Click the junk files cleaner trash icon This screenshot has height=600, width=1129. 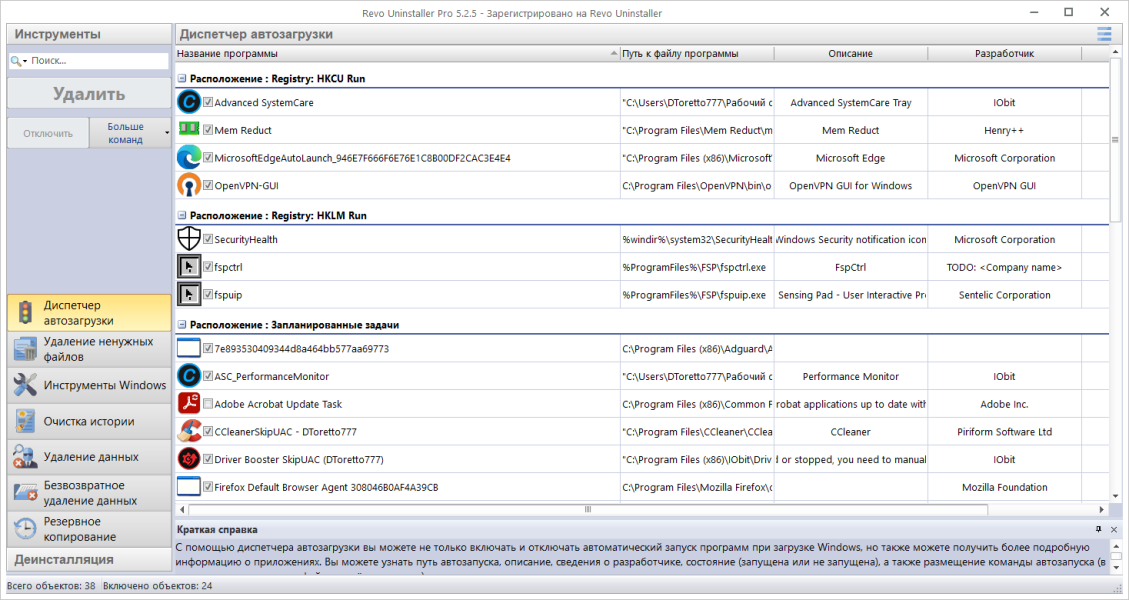25,349
